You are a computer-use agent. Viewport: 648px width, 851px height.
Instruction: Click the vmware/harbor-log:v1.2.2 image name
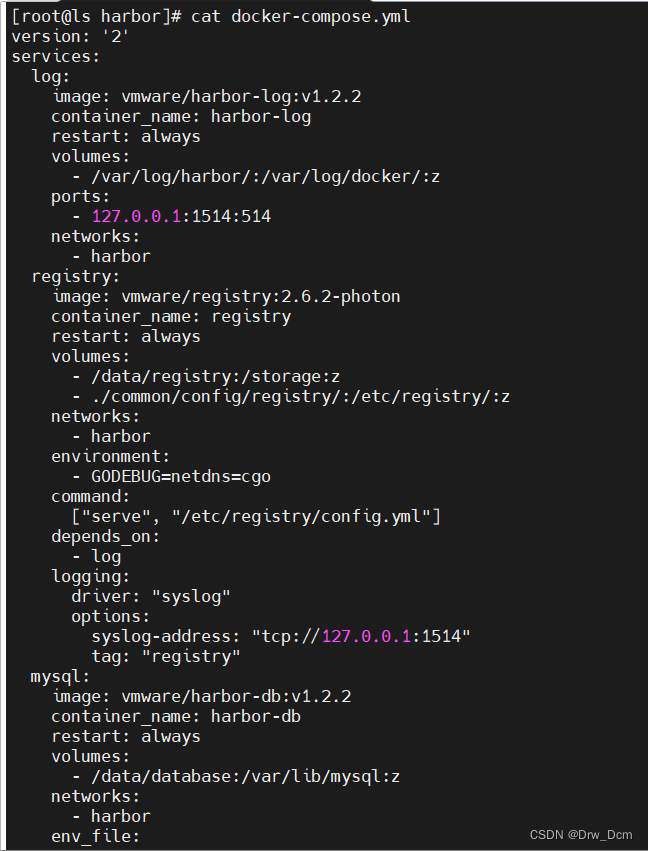coord(241,97)
